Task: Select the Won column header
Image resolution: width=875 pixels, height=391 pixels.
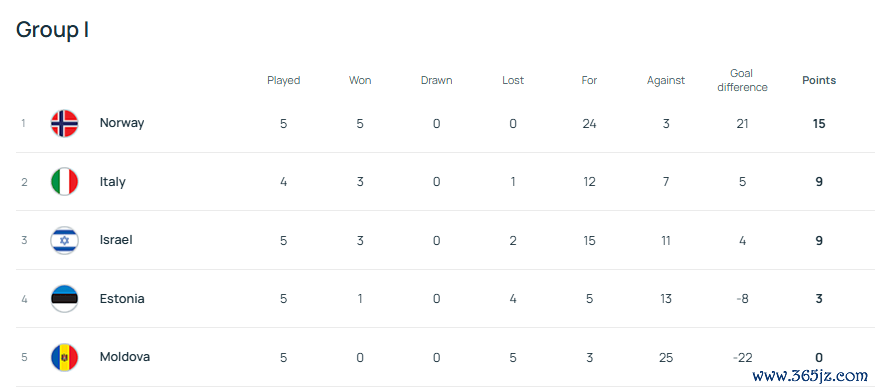Action: (x=360, y=80)
